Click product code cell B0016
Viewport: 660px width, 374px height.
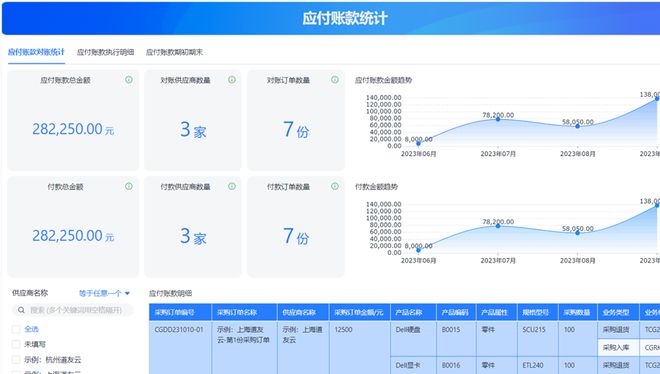click(x=456, y=365)
